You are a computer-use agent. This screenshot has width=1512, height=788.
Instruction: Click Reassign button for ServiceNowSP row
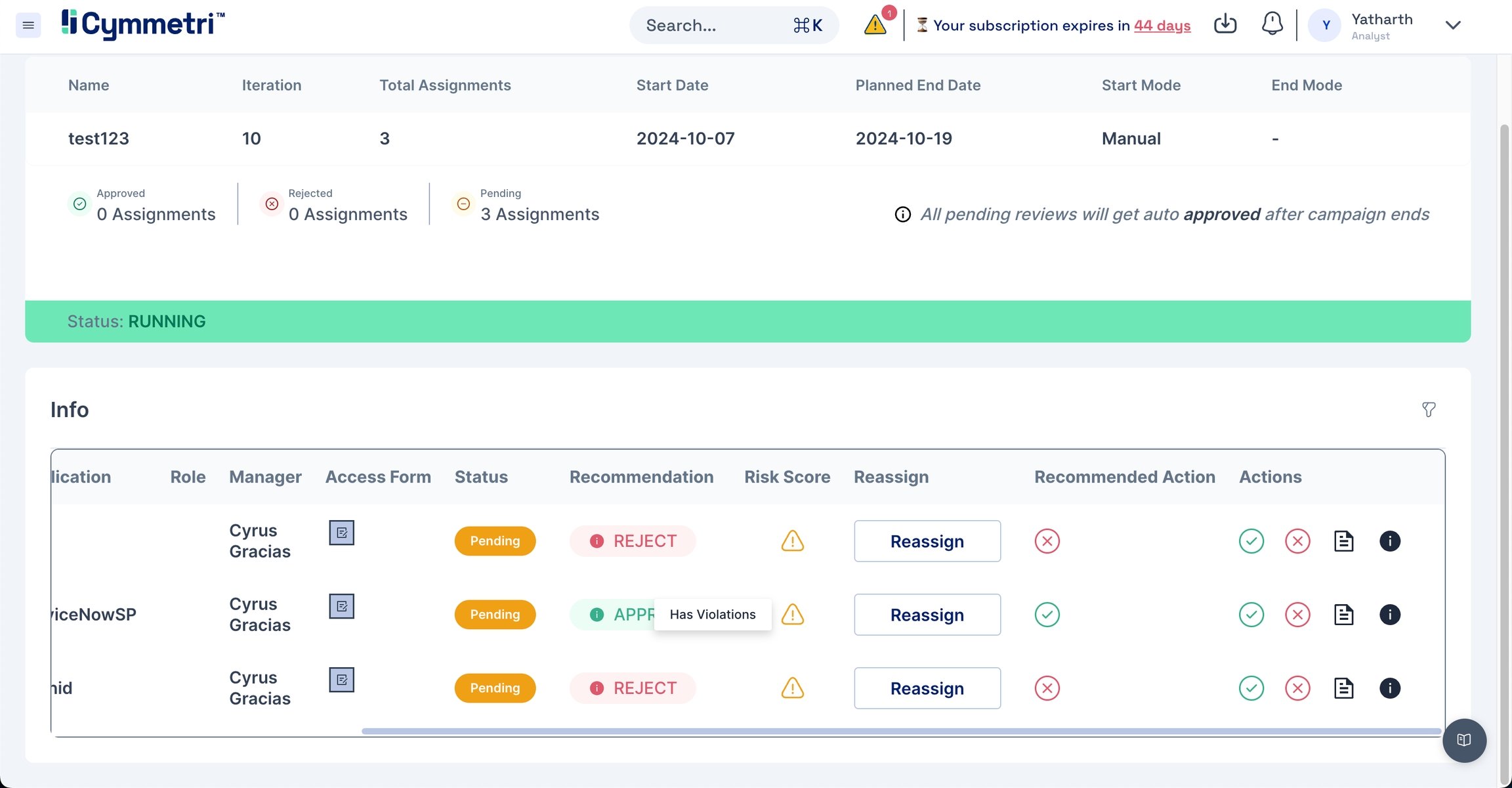[927, 615]
